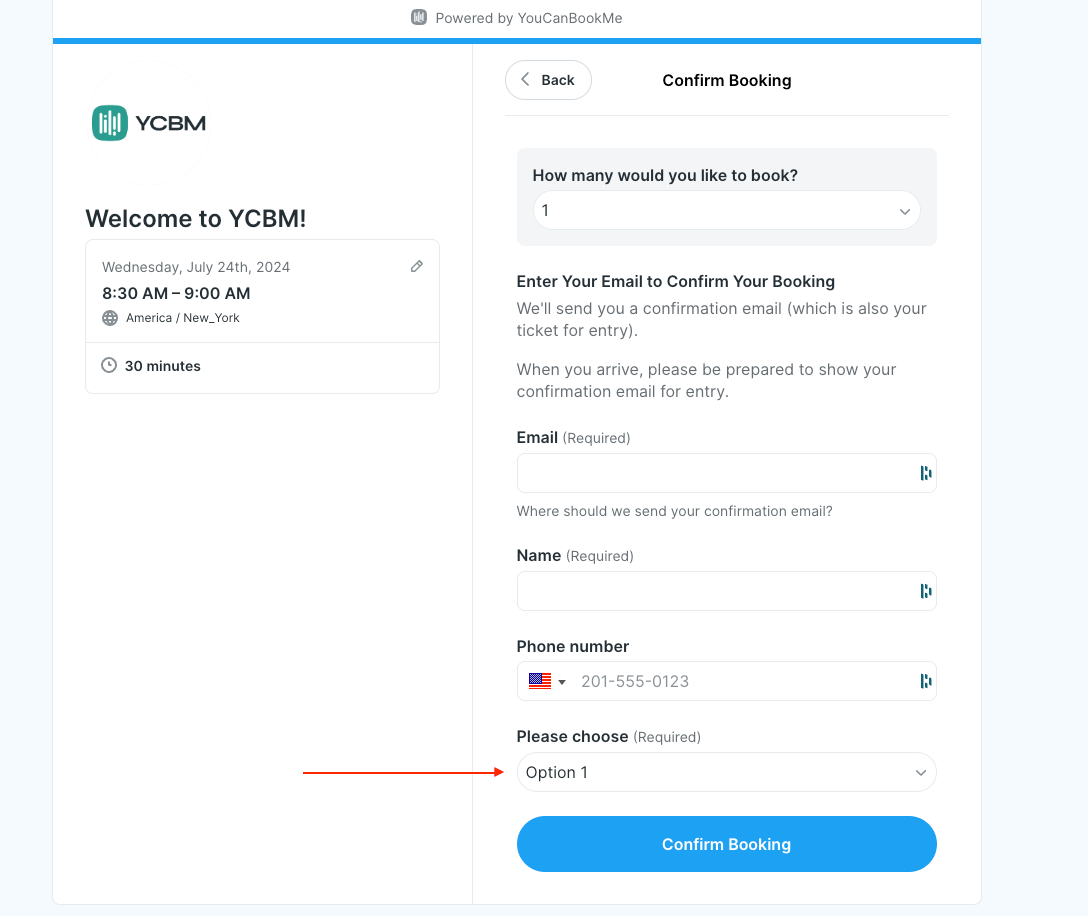
Task: Click the autofill icon in Name field
Action: [x=926, y=591]
